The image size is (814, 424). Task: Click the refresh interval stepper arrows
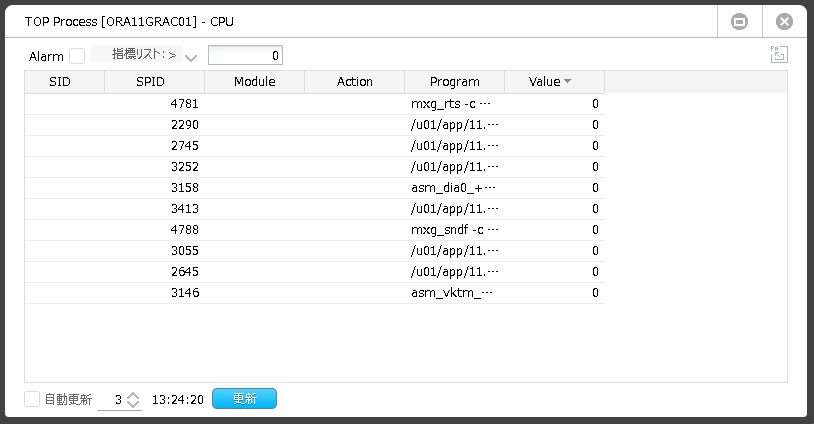point(133,400)
